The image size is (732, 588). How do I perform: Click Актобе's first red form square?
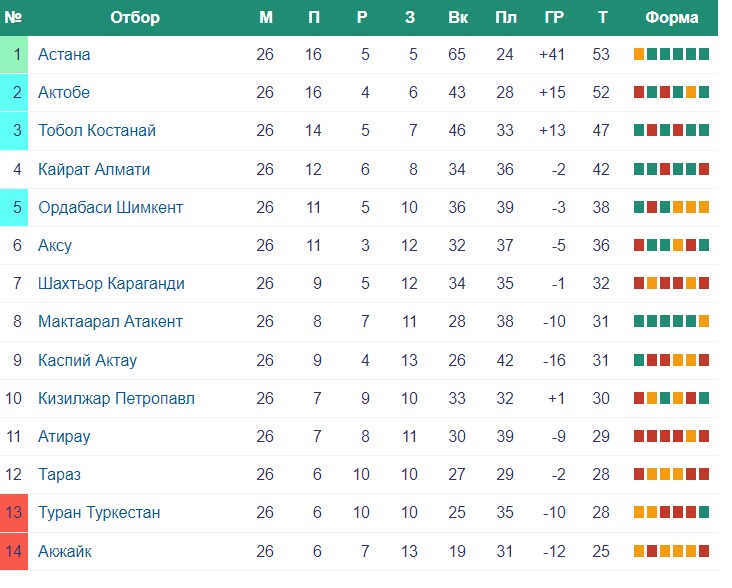[639, 92]
